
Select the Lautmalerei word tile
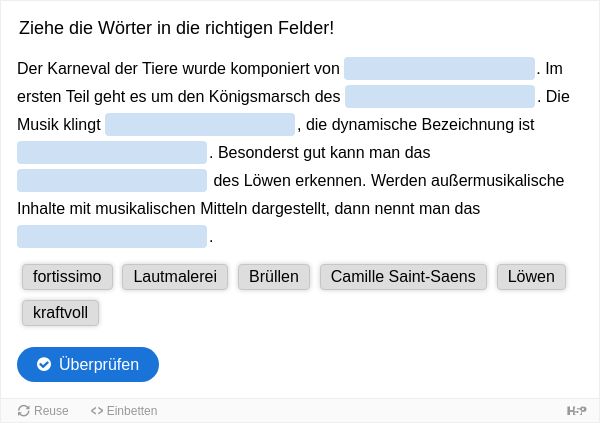pos(175,277)
